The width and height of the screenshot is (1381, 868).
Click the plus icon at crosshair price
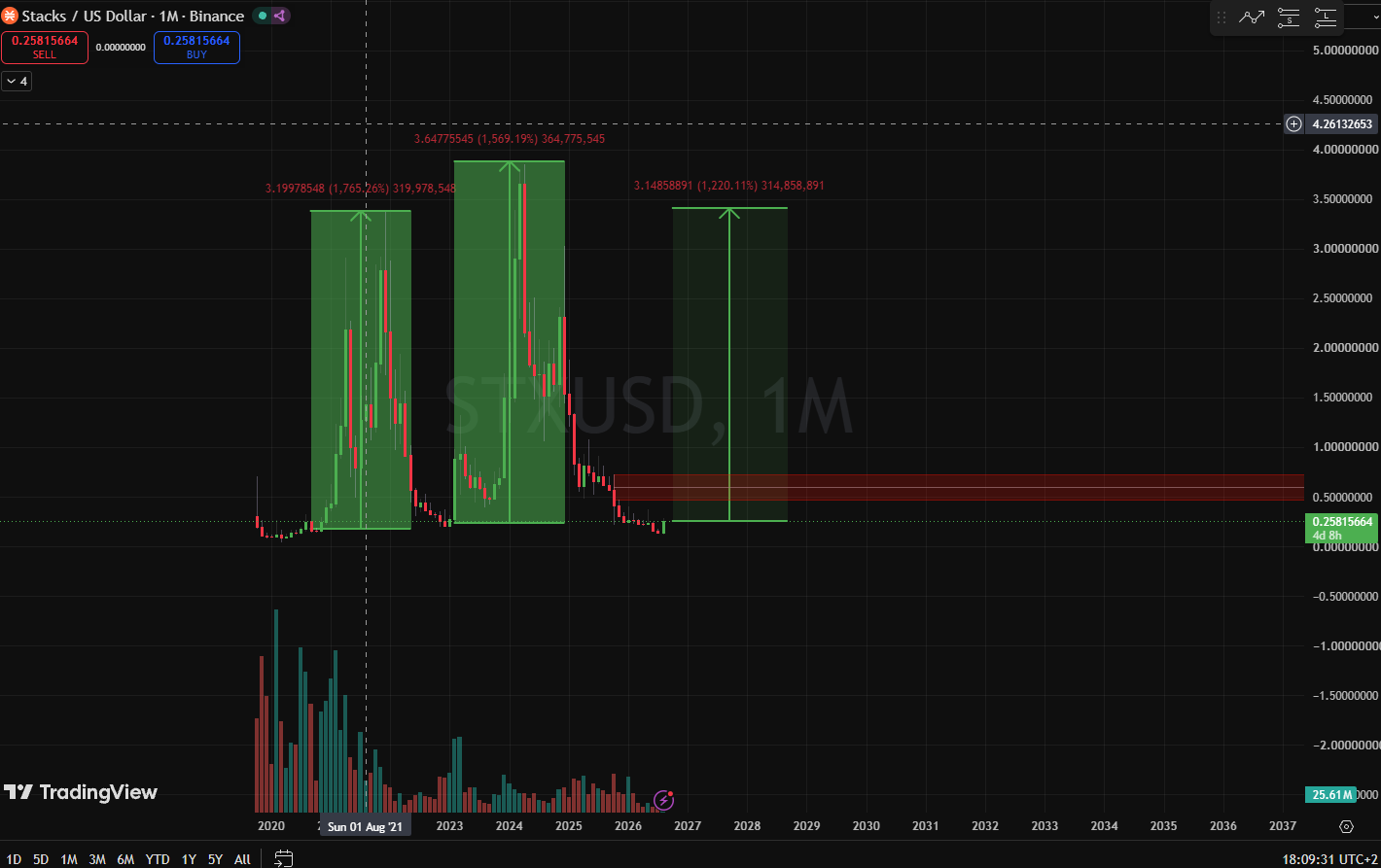coord(1293,123)
